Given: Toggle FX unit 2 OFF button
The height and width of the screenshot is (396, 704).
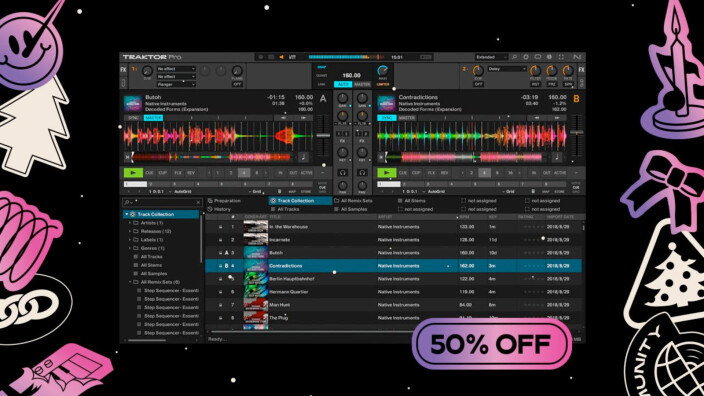Looking at the screenshot, I should (x=479, y=84).
